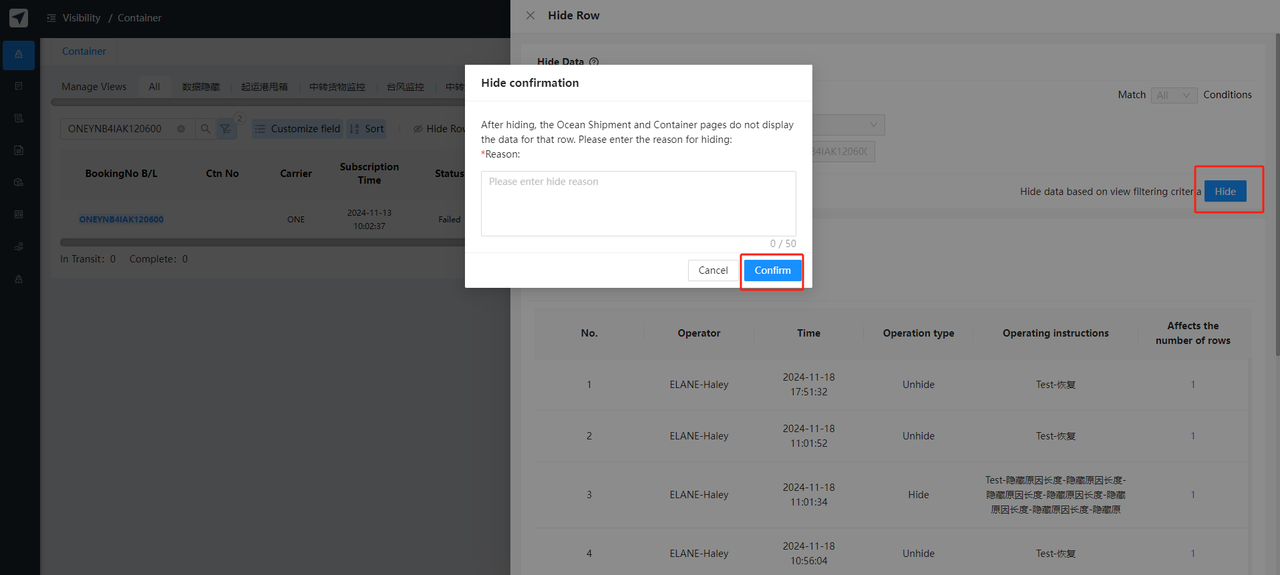This screenshot has width=1280, height=575.
Task: Click the Hide Data section title
Action: 561,62
